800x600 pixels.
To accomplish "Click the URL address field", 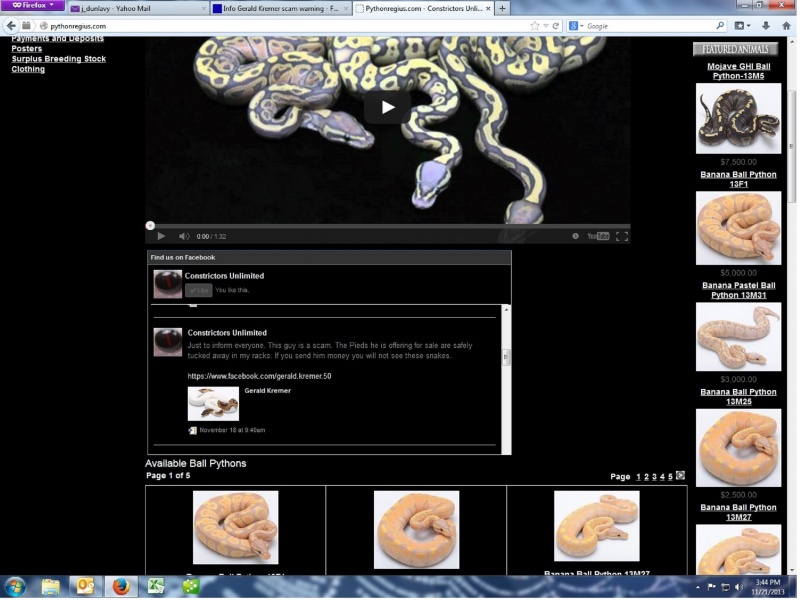I will (286, 26).
